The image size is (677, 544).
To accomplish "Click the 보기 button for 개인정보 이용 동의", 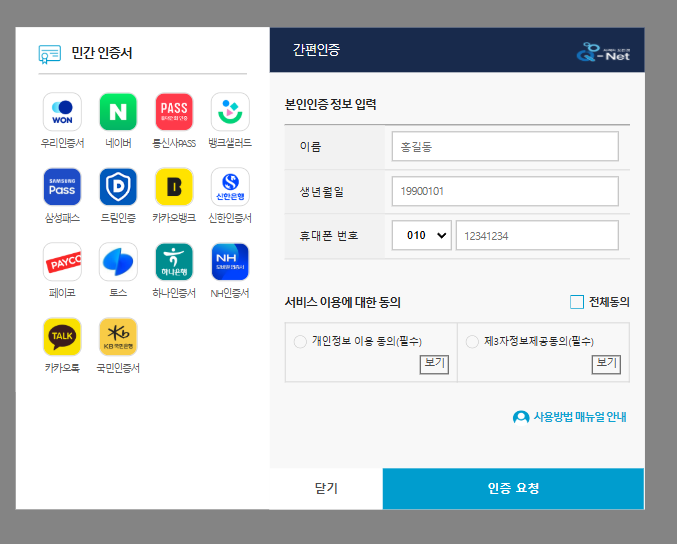I will tap(434, 364).
